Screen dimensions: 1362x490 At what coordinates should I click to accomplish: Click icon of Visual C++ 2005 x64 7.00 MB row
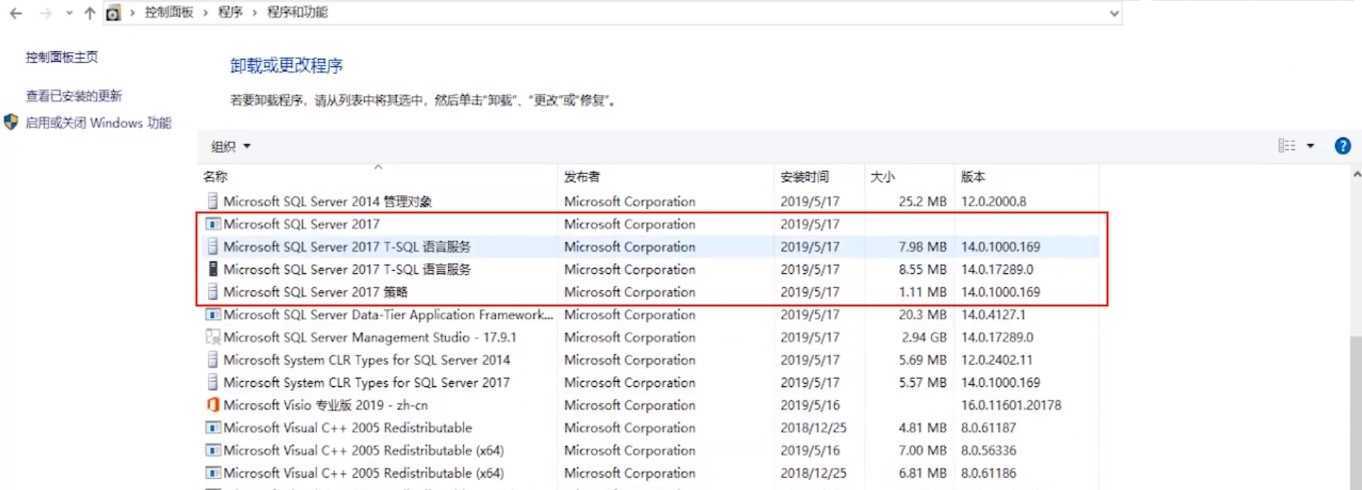point(212,450)
